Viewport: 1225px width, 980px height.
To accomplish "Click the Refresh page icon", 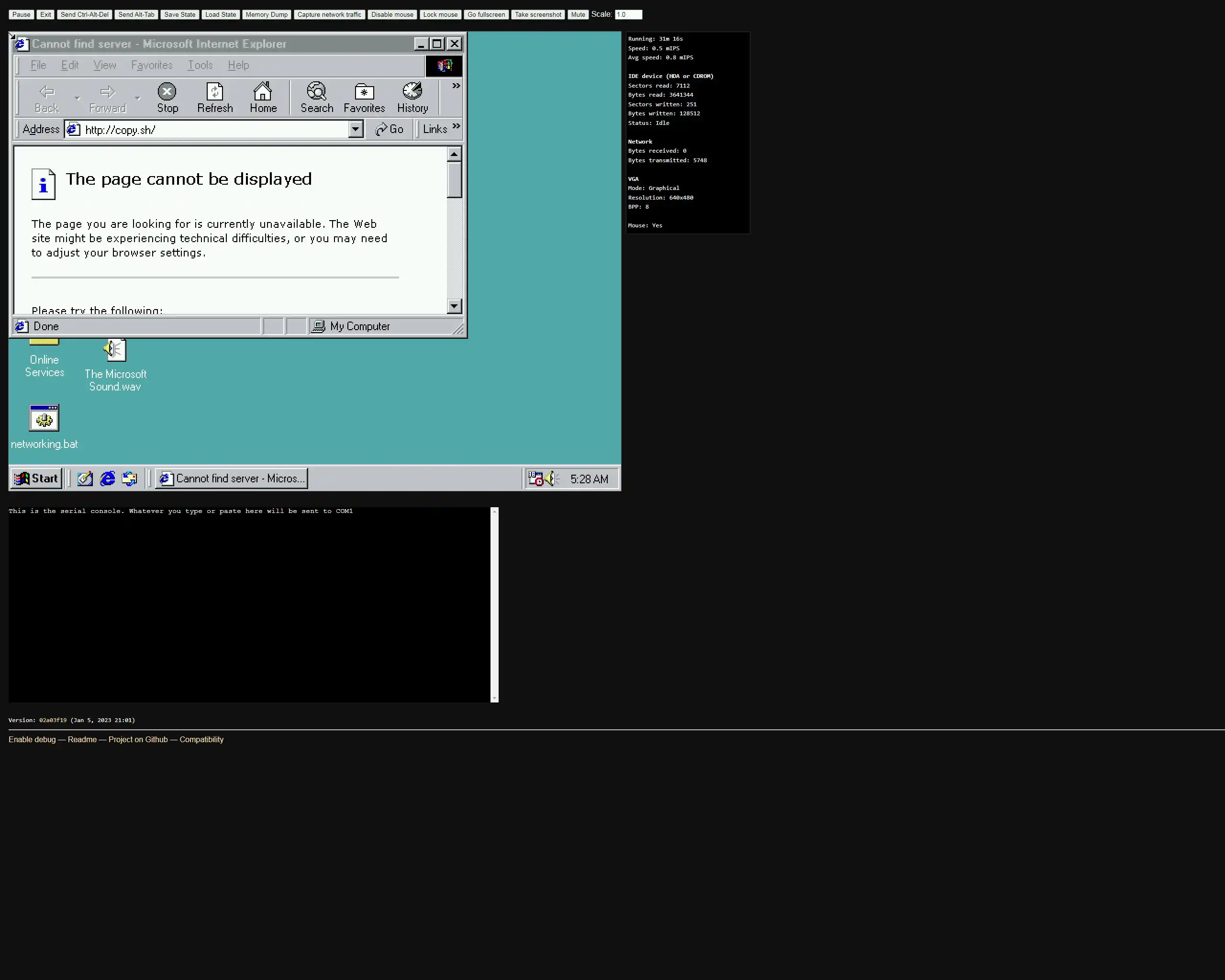I will pos(215,97).
